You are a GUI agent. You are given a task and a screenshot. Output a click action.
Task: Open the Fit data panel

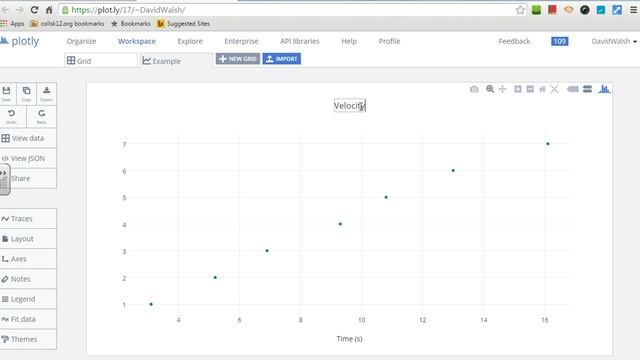point(28,319)
